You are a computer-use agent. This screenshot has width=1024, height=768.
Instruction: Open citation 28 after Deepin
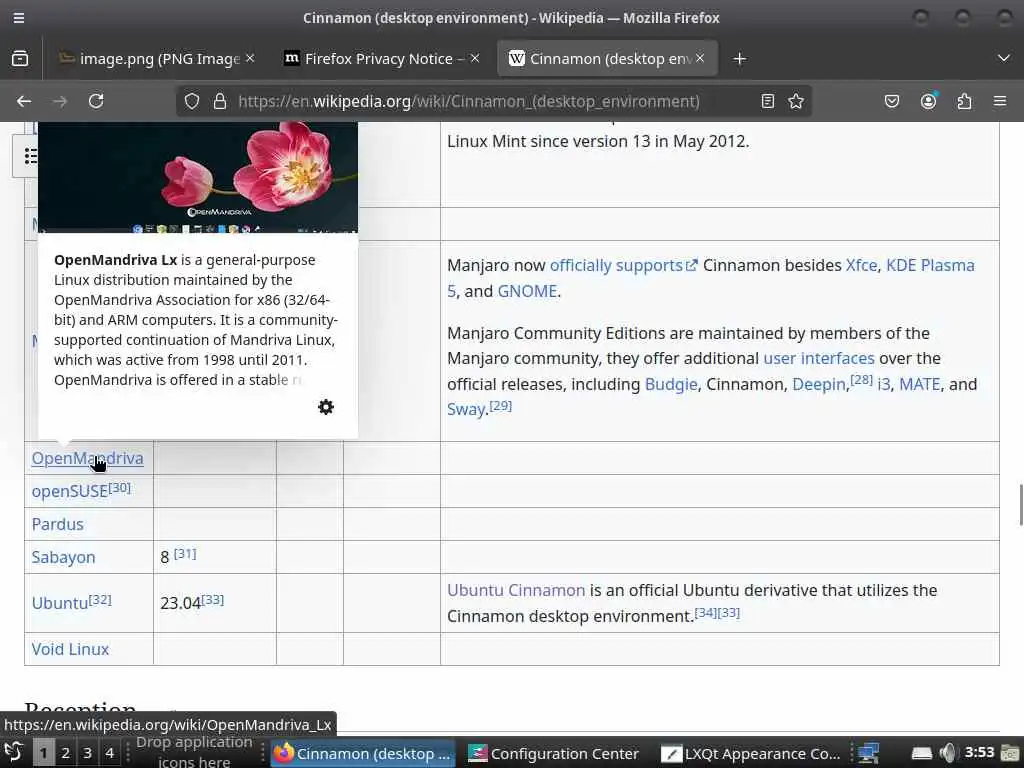[861, 379]
